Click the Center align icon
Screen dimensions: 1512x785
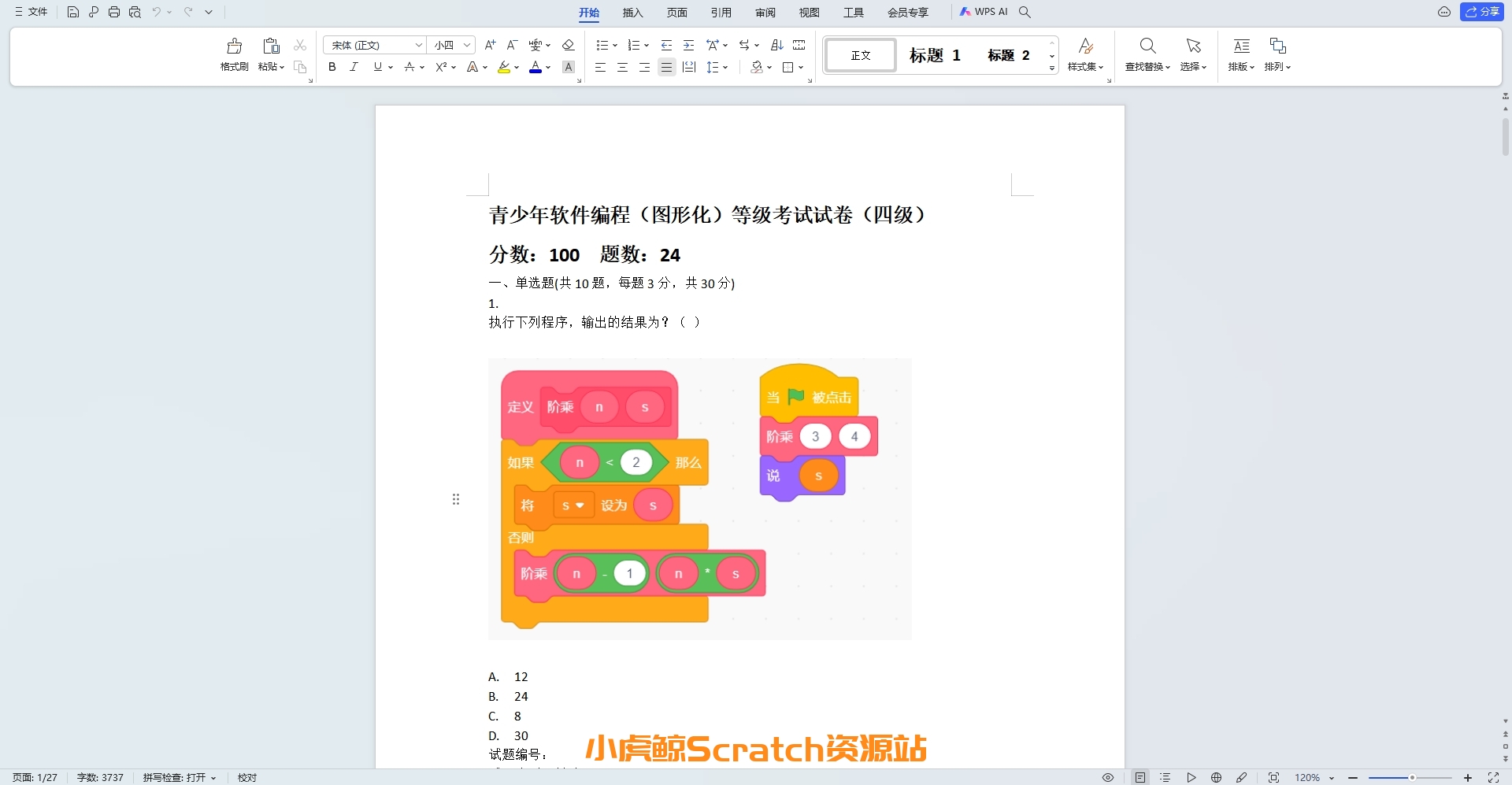point(622,68)
